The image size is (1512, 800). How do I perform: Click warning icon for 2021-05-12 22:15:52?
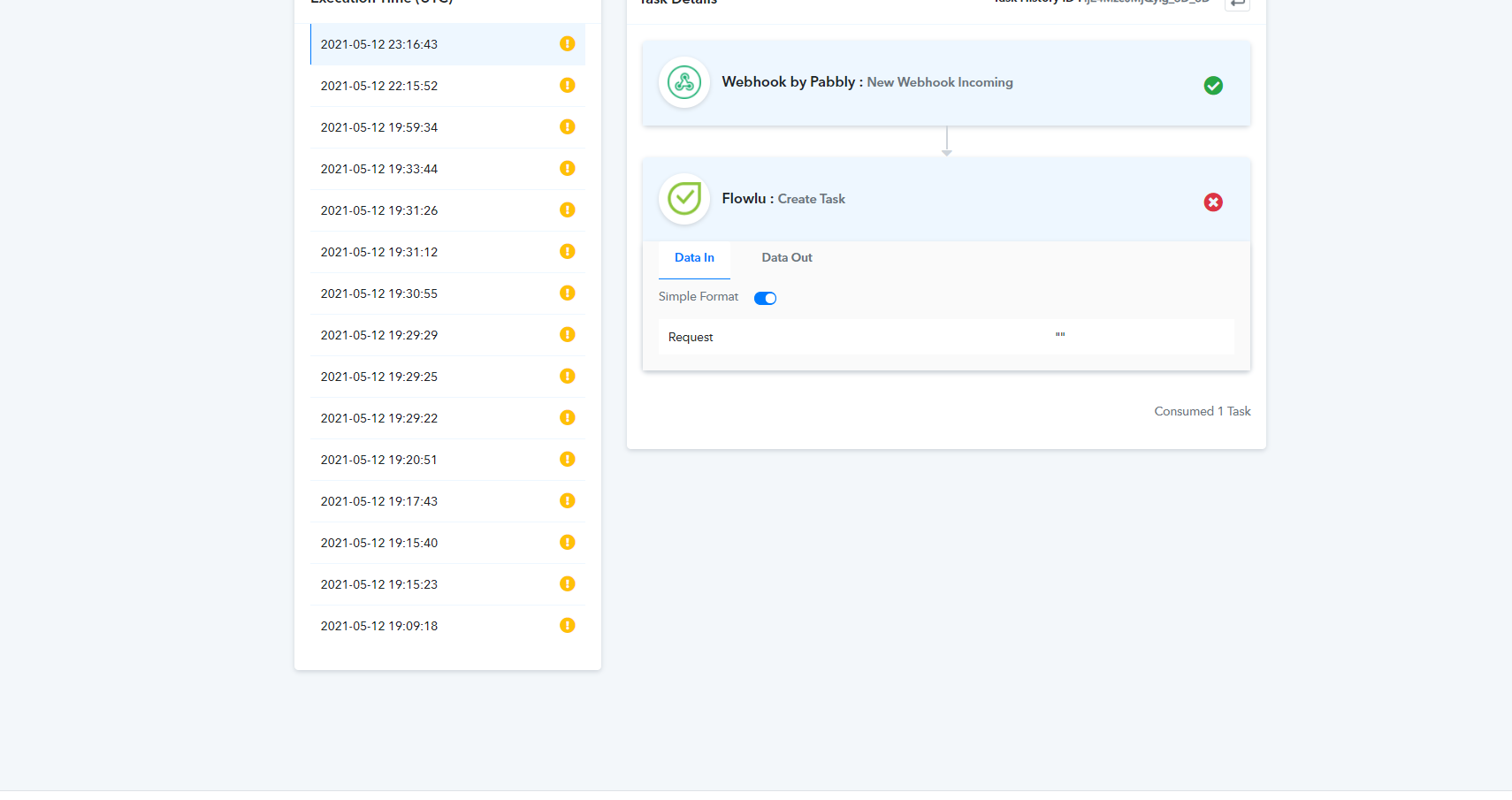[568, 85]
